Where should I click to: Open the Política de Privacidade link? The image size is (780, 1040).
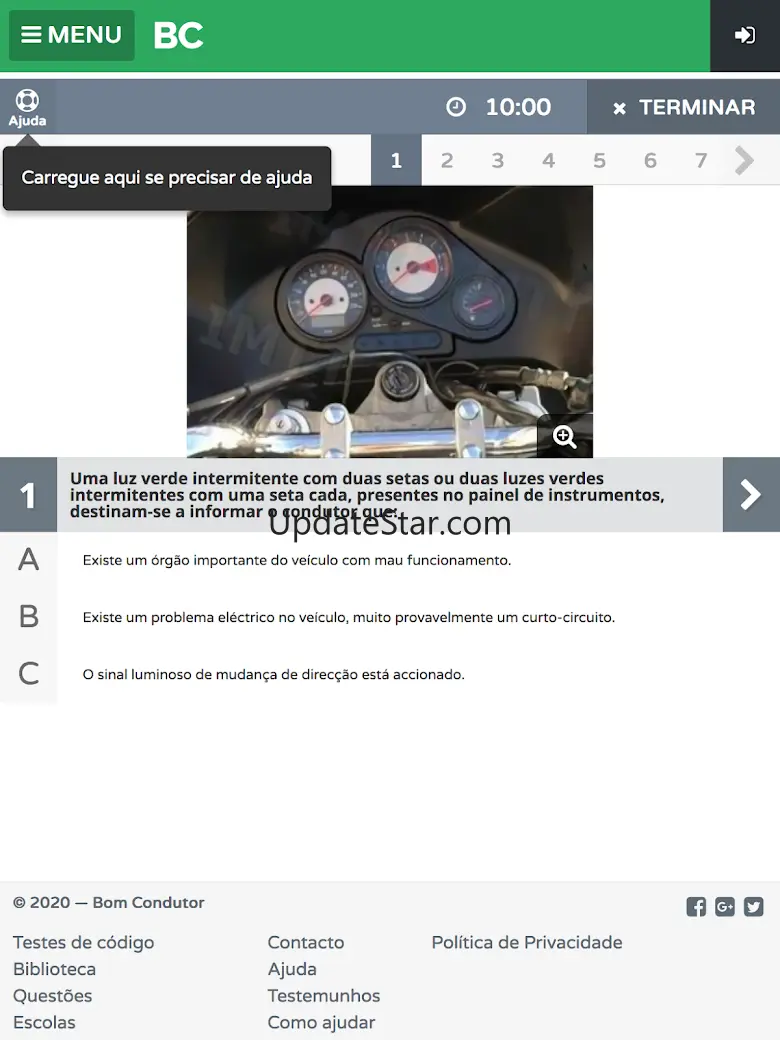point(527,942)
